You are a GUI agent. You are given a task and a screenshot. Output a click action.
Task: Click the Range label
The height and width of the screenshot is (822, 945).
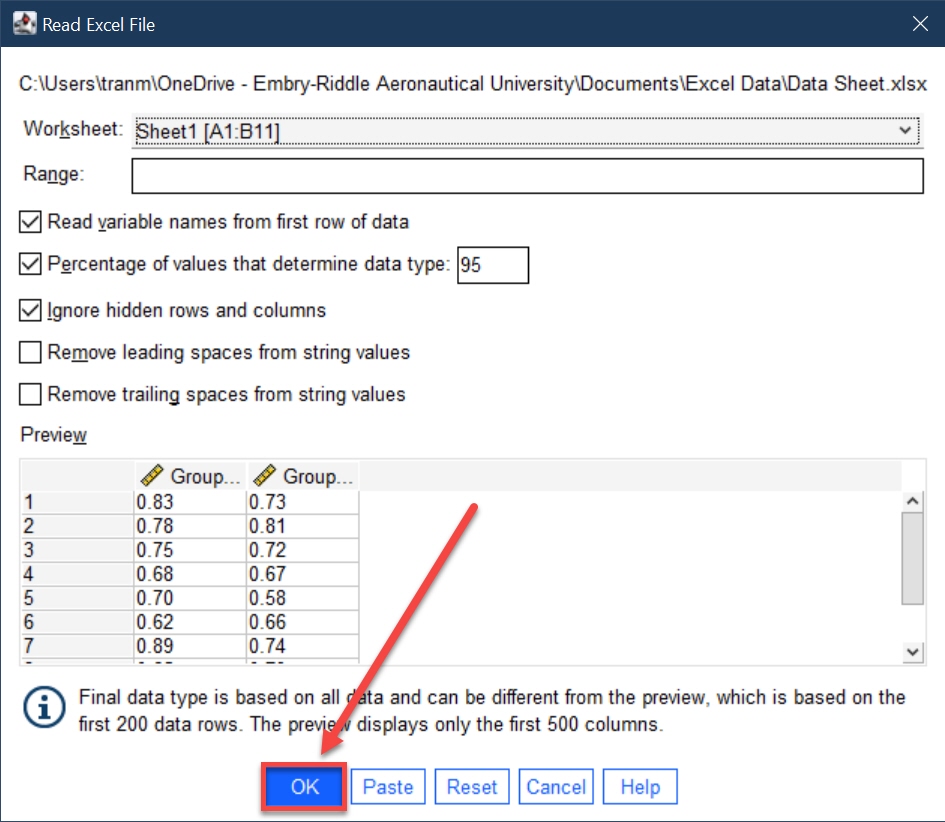click(54, 174)
